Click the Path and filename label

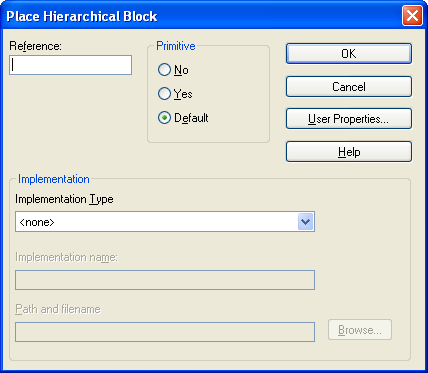point(58,309)
